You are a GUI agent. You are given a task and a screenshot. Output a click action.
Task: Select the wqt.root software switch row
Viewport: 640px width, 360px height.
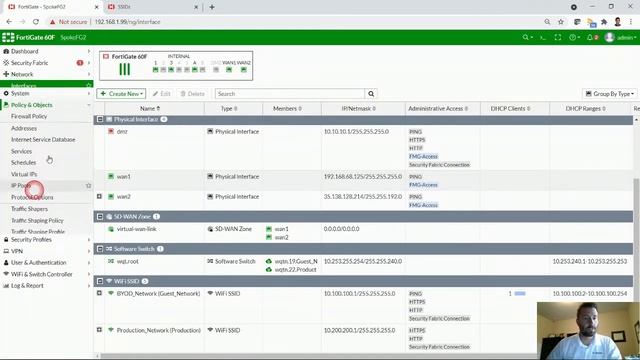click(363, 265)
